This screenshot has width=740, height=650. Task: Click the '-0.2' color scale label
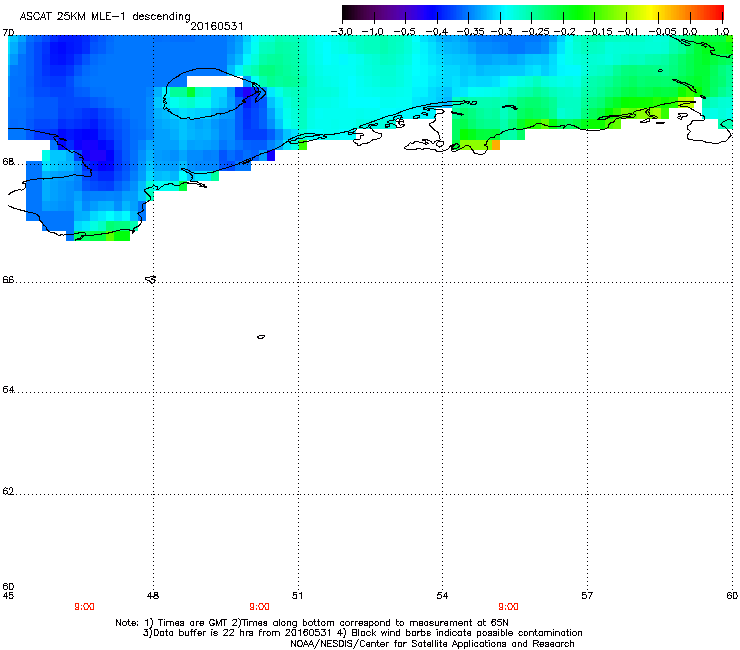564,31
